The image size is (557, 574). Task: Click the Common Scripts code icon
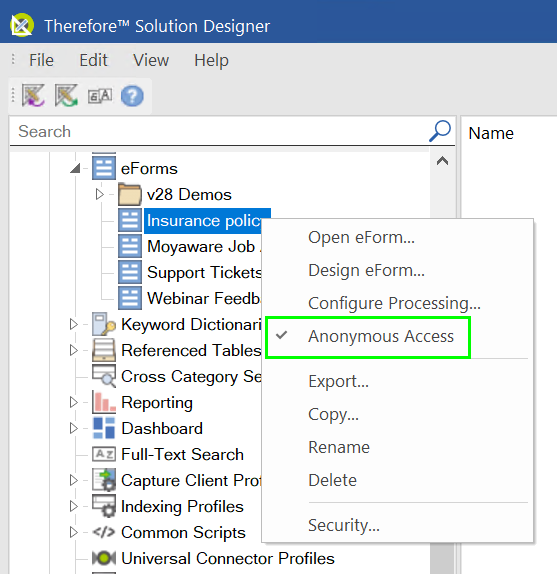pos(104,532)
